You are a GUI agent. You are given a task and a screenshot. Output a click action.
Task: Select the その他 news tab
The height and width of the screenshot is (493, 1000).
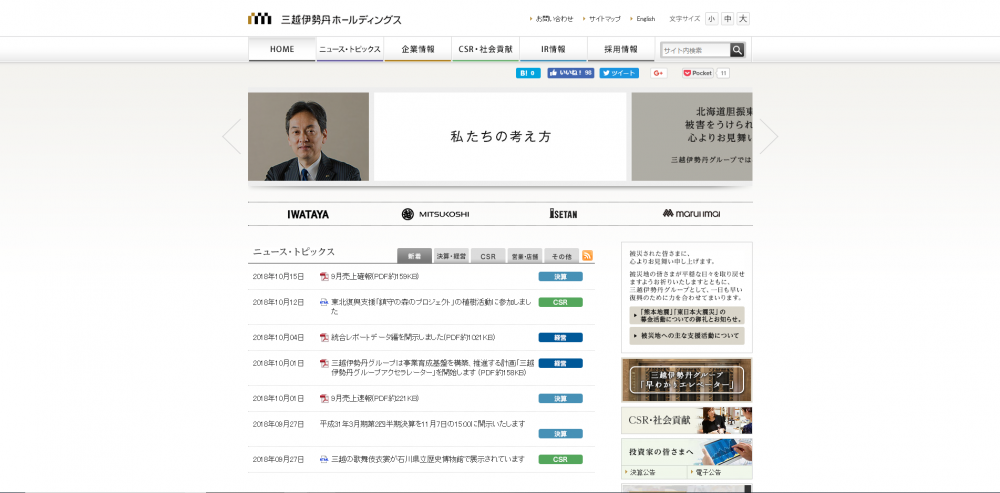[x=561, y=256]
